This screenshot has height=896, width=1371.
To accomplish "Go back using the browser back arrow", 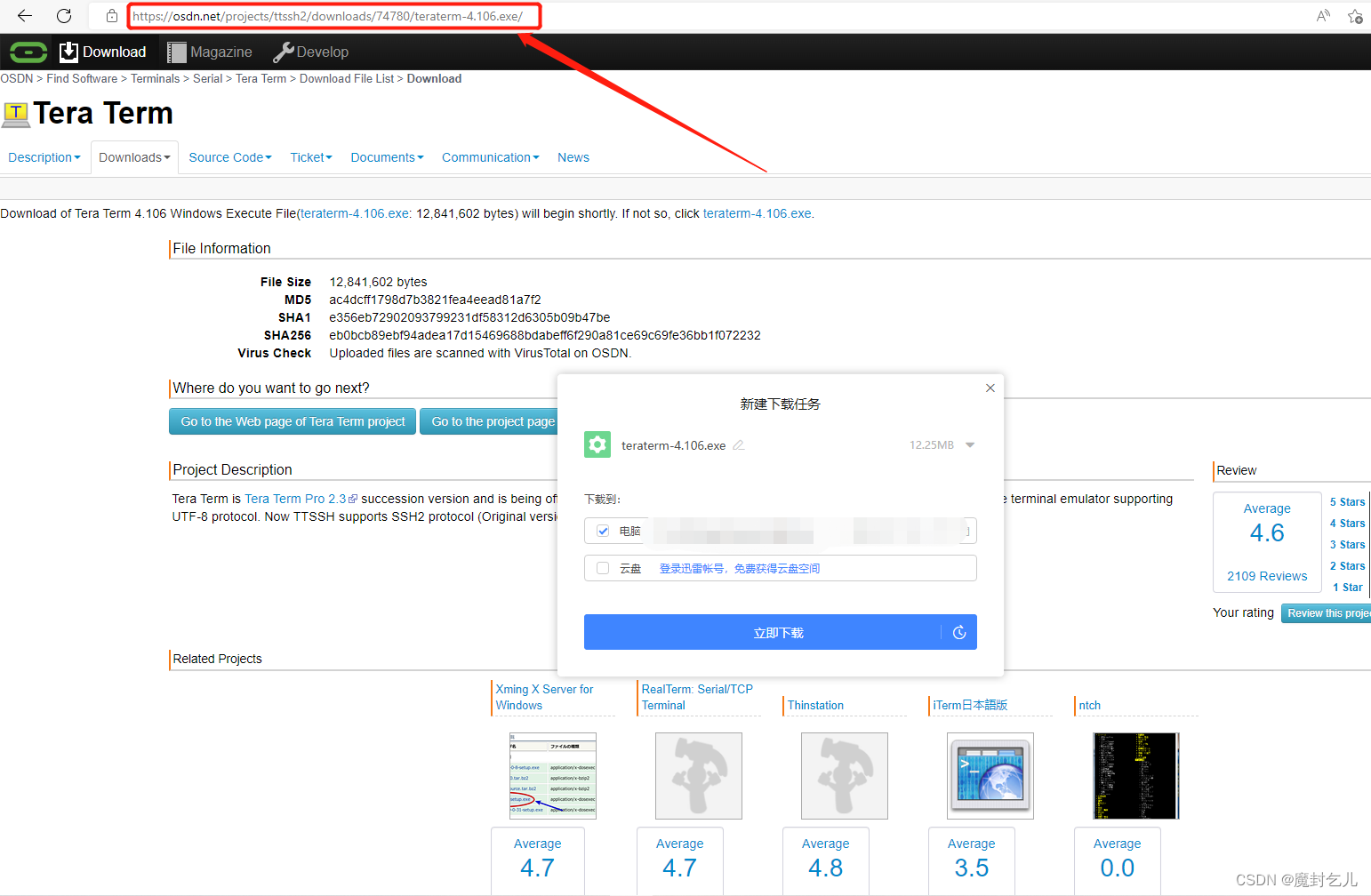I will (x=25, y=16).
